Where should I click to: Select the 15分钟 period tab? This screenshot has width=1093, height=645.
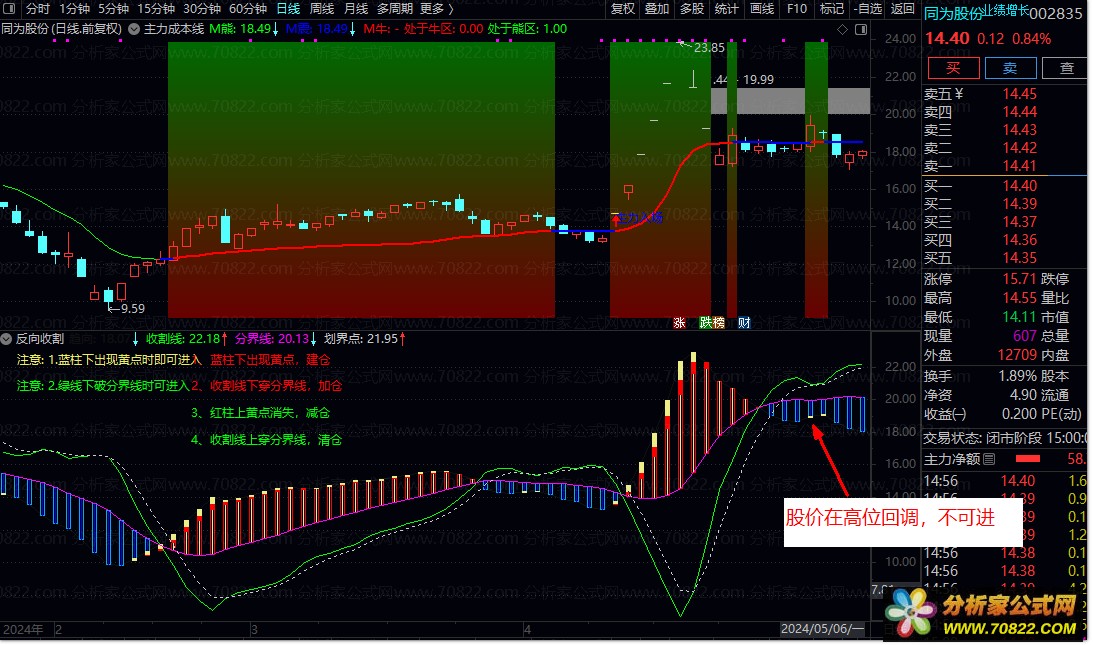pyautogui.click(x=155, y=9)
